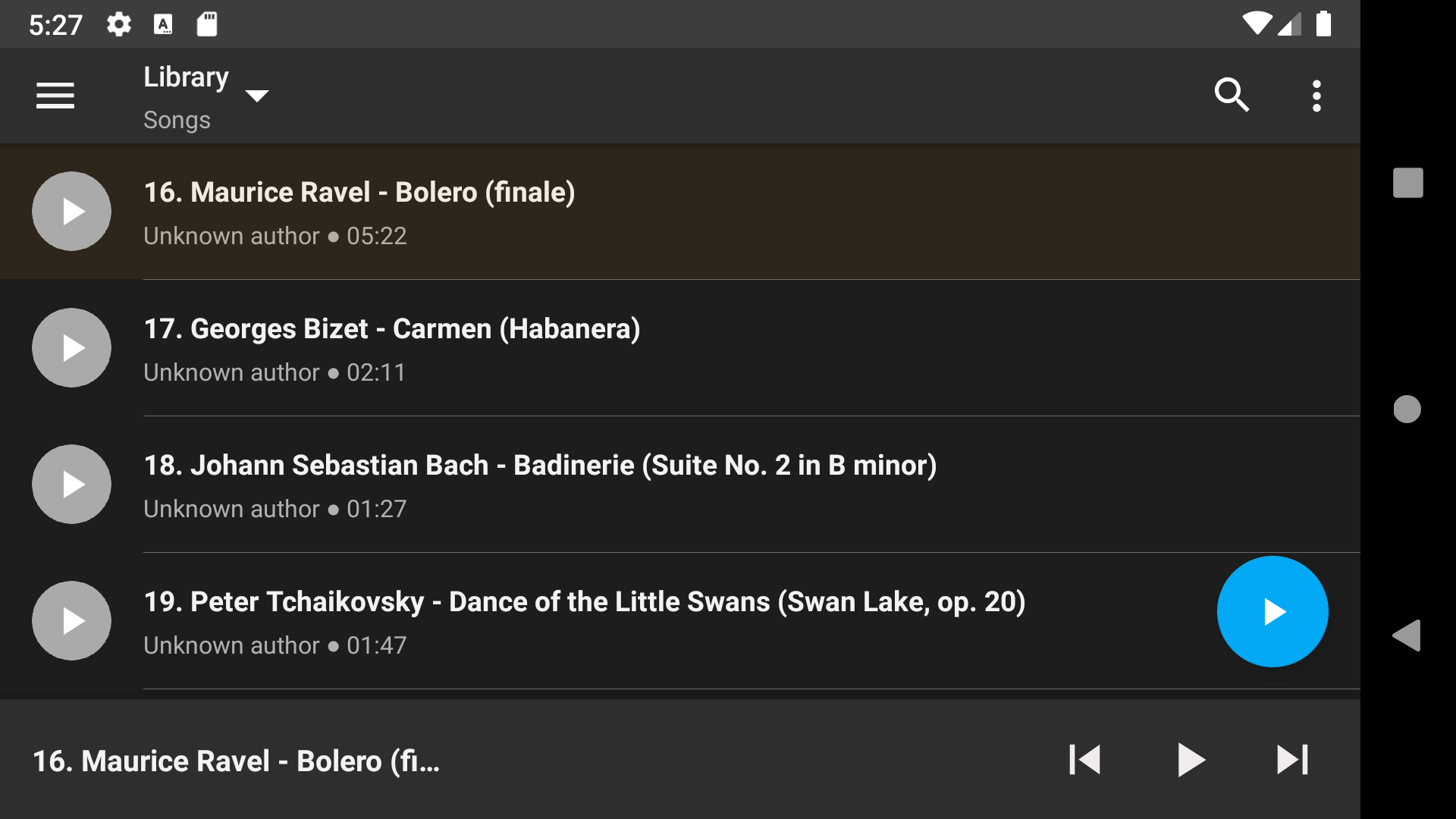
Task: Tap the currently playing highlighted Bolero row
Action: coord(531,211)
